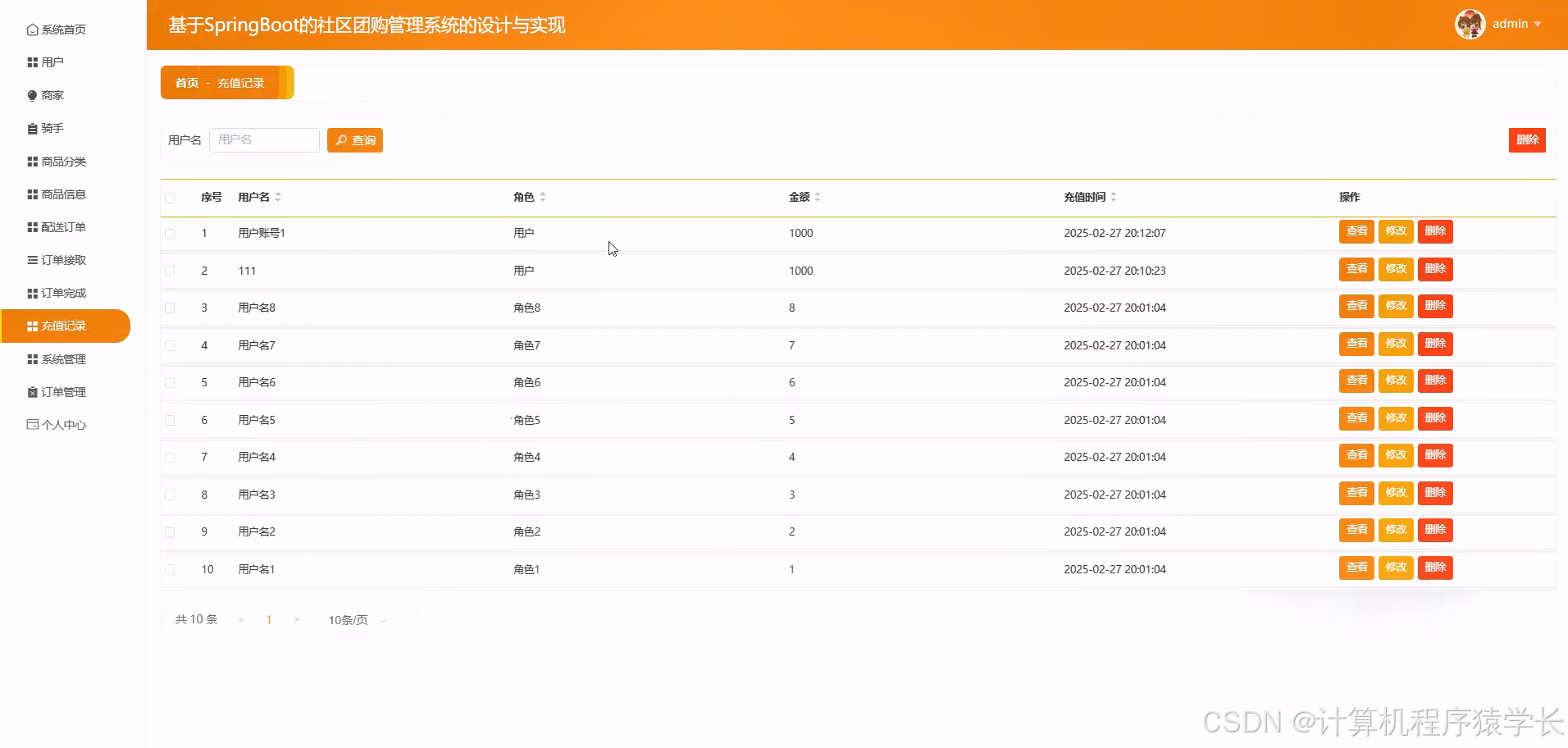Viewport: 1568px width, 748px height.
Task: Check the row for 用户账号1
Action: [x=170, y=234]
